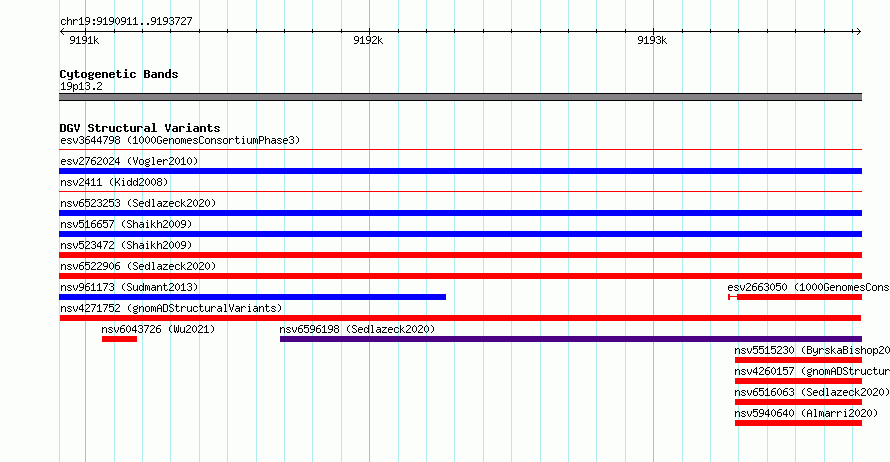Click the thin red line of nsv2411
890x462 pixels.
(460, 192)
